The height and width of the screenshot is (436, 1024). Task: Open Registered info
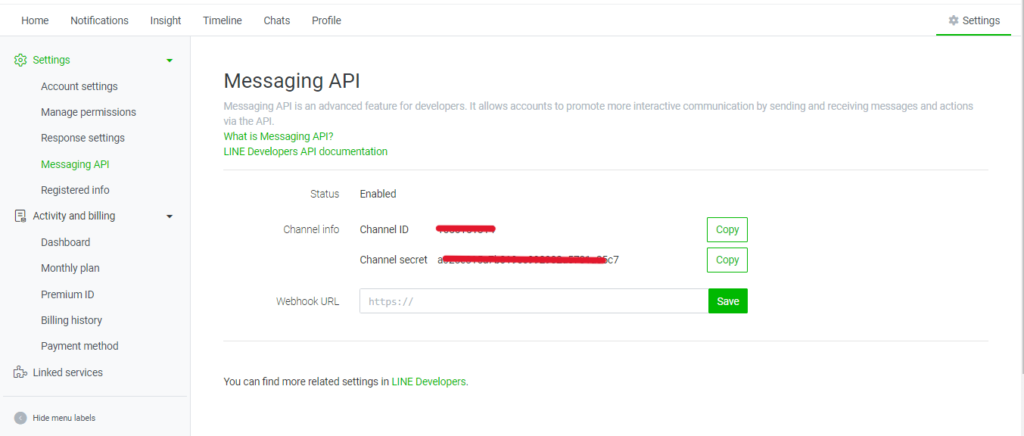click(75, 190)
